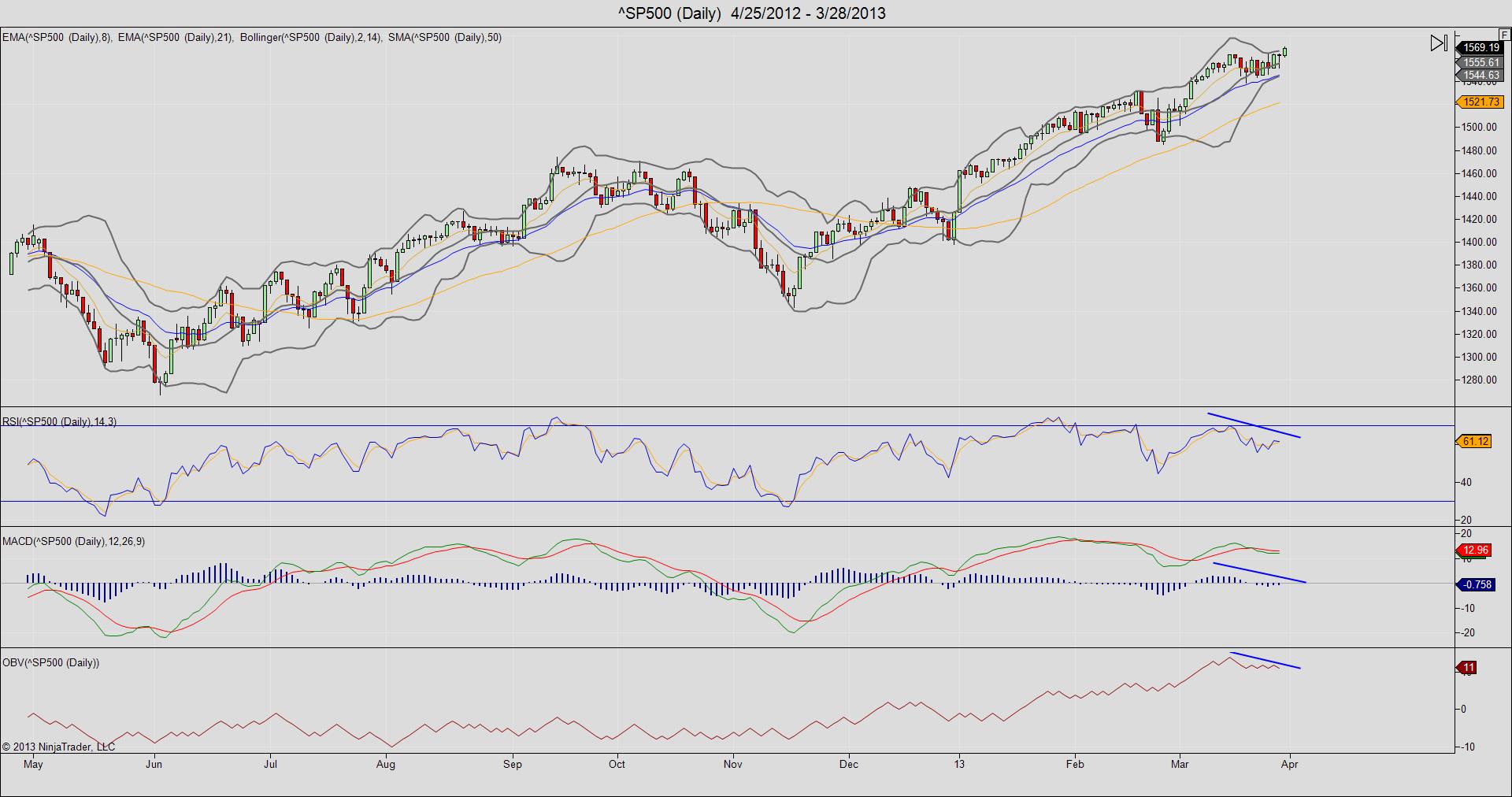The width and height of the screenshot is (1512, 797).
Task: Select the blue trend line on OBV panel
Action: tap(1265, 661)
